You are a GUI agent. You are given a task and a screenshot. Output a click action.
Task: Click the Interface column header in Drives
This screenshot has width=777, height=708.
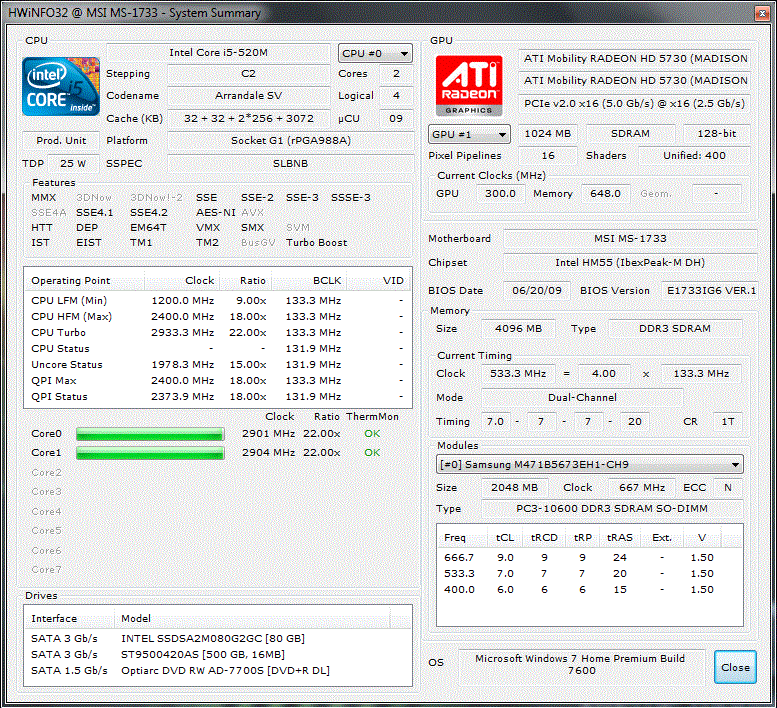pos(69,618)
